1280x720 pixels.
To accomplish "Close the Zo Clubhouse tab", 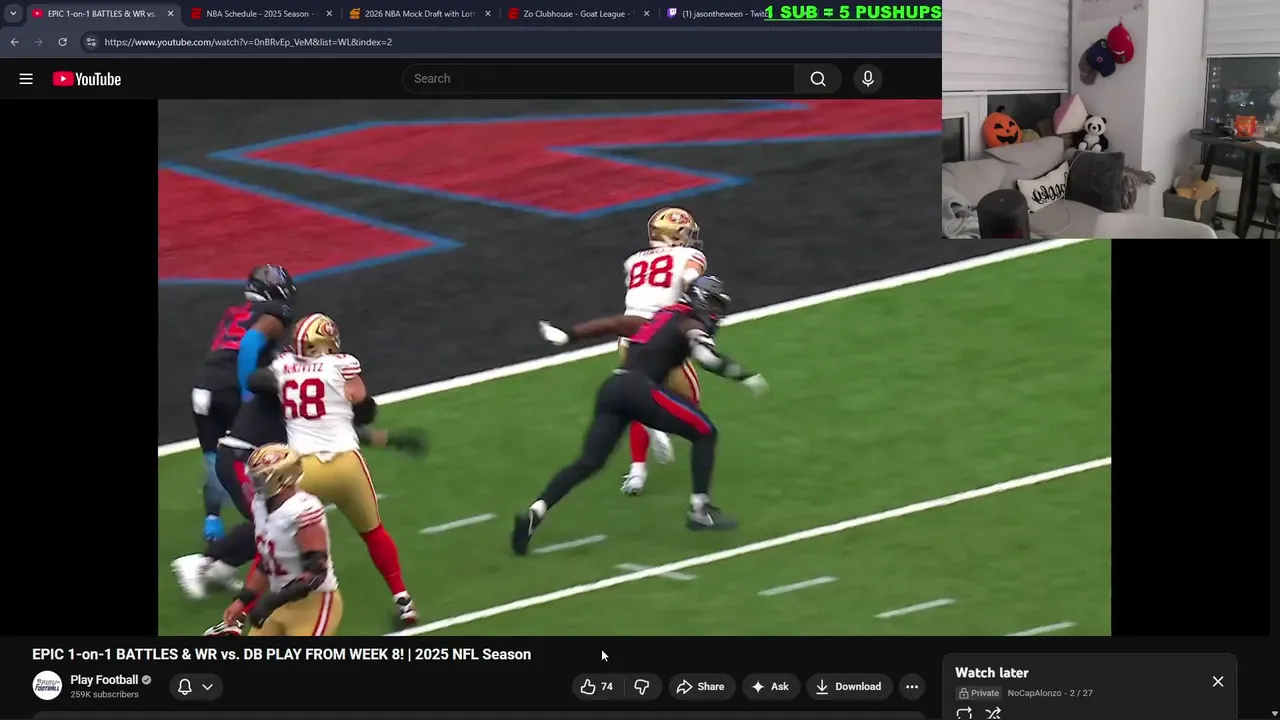I will pos(647,14).
